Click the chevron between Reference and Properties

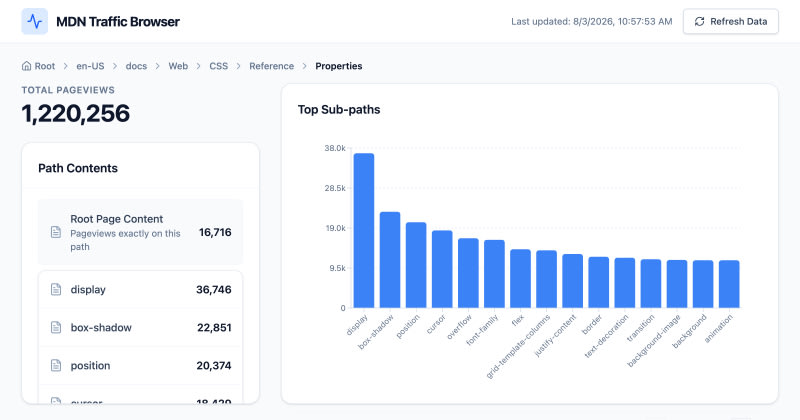tap(305, 66)
